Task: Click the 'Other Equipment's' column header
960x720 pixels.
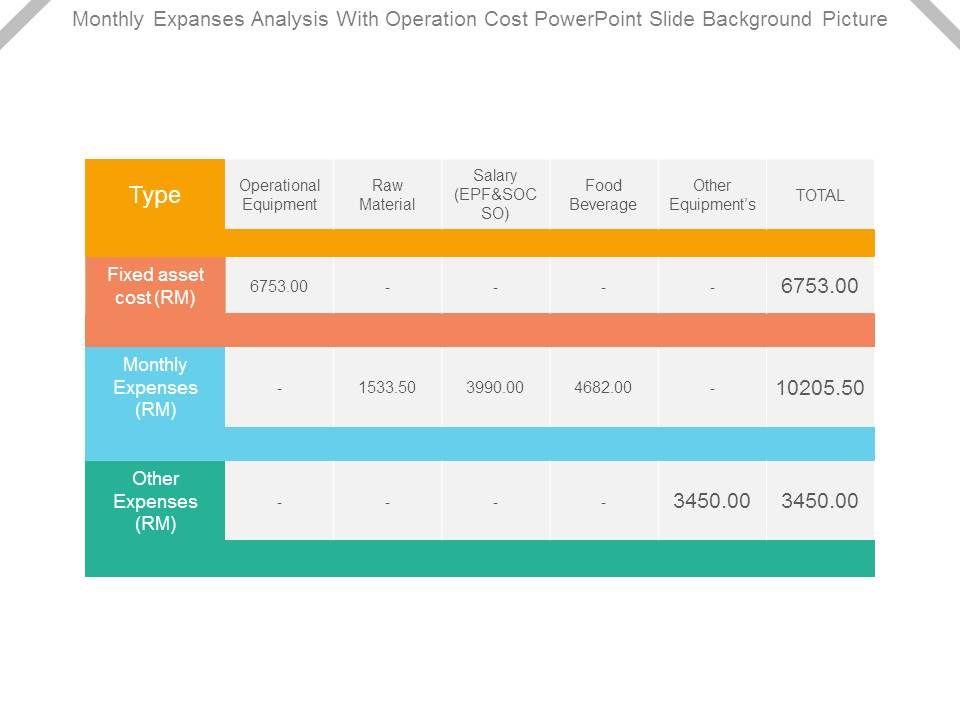Action: click(x=712, y=195)
